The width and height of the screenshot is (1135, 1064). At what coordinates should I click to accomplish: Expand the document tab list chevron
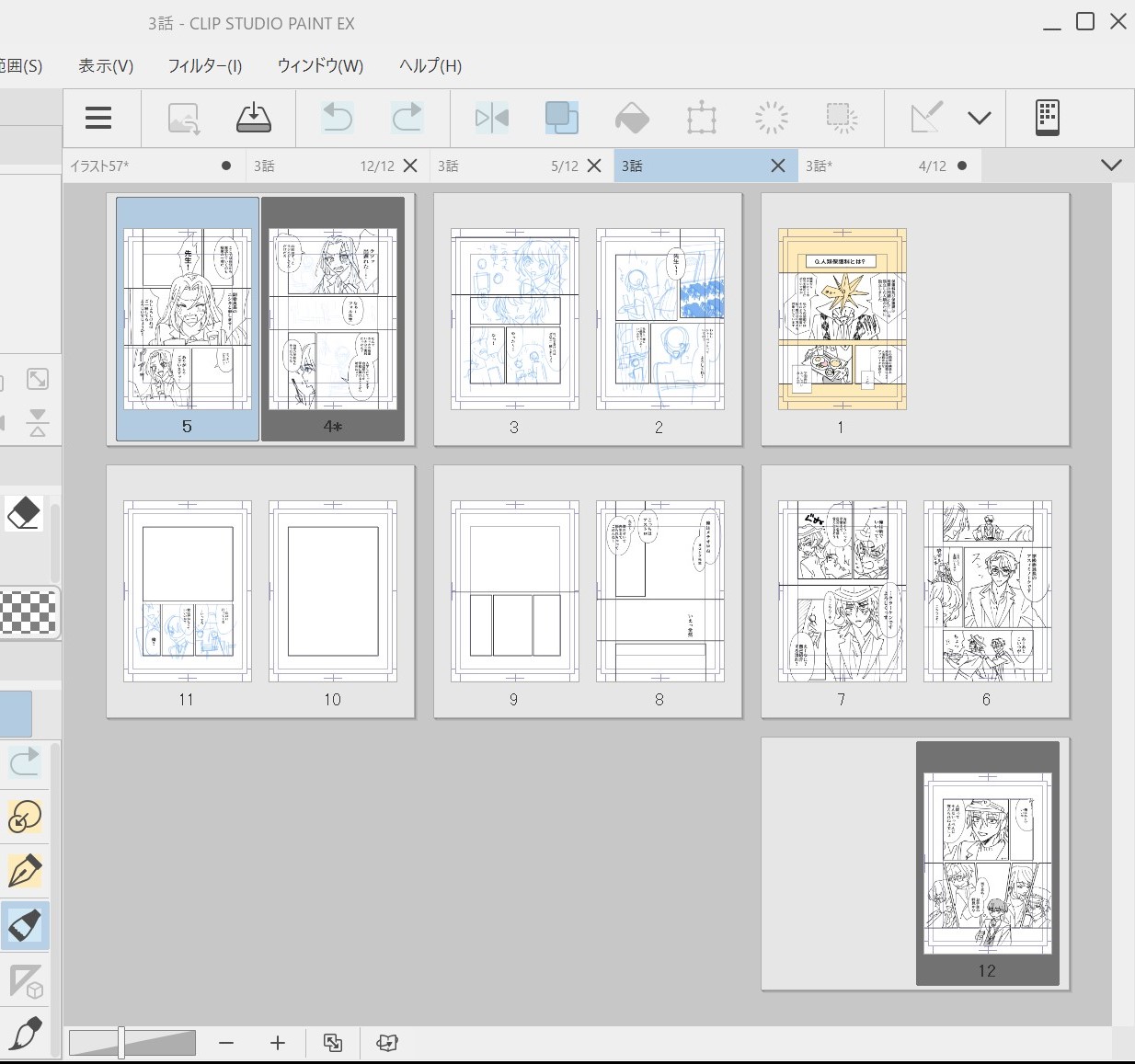point(1111,166)
